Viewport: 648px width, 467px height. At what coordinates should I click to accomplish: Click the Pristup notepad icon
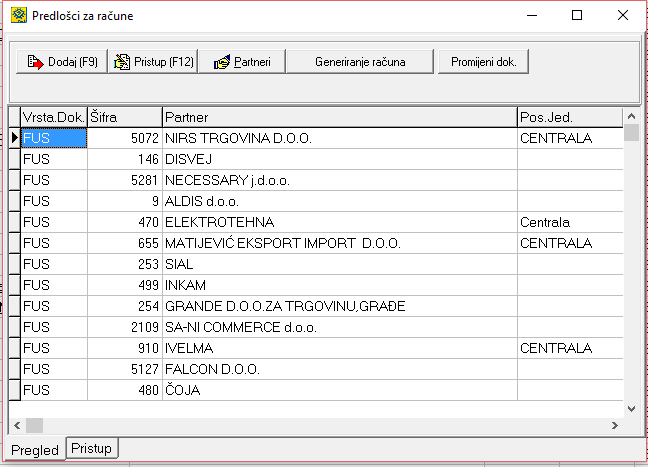tap(122, 62)
